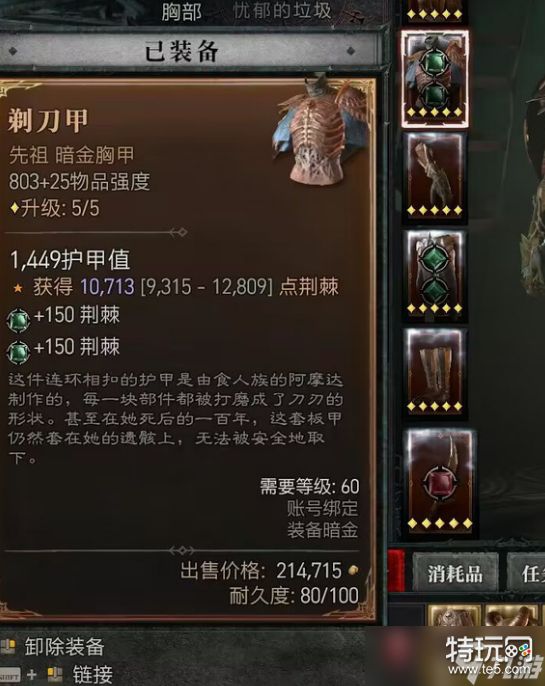Image resolution: width=545 pixels, height=686 pixels.
Task: Click the gold coin icon beside sale price
Action: click(x=353, y=570)
